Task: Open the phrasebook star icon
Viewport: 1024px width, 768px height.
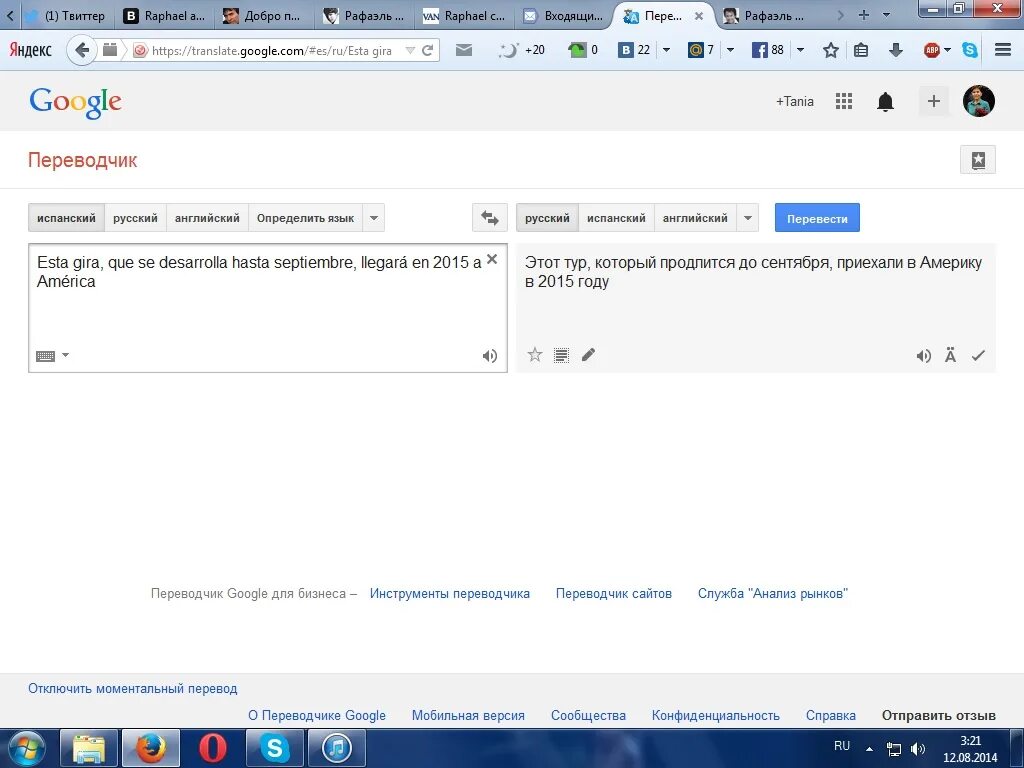Action: (x=978, y=159)
